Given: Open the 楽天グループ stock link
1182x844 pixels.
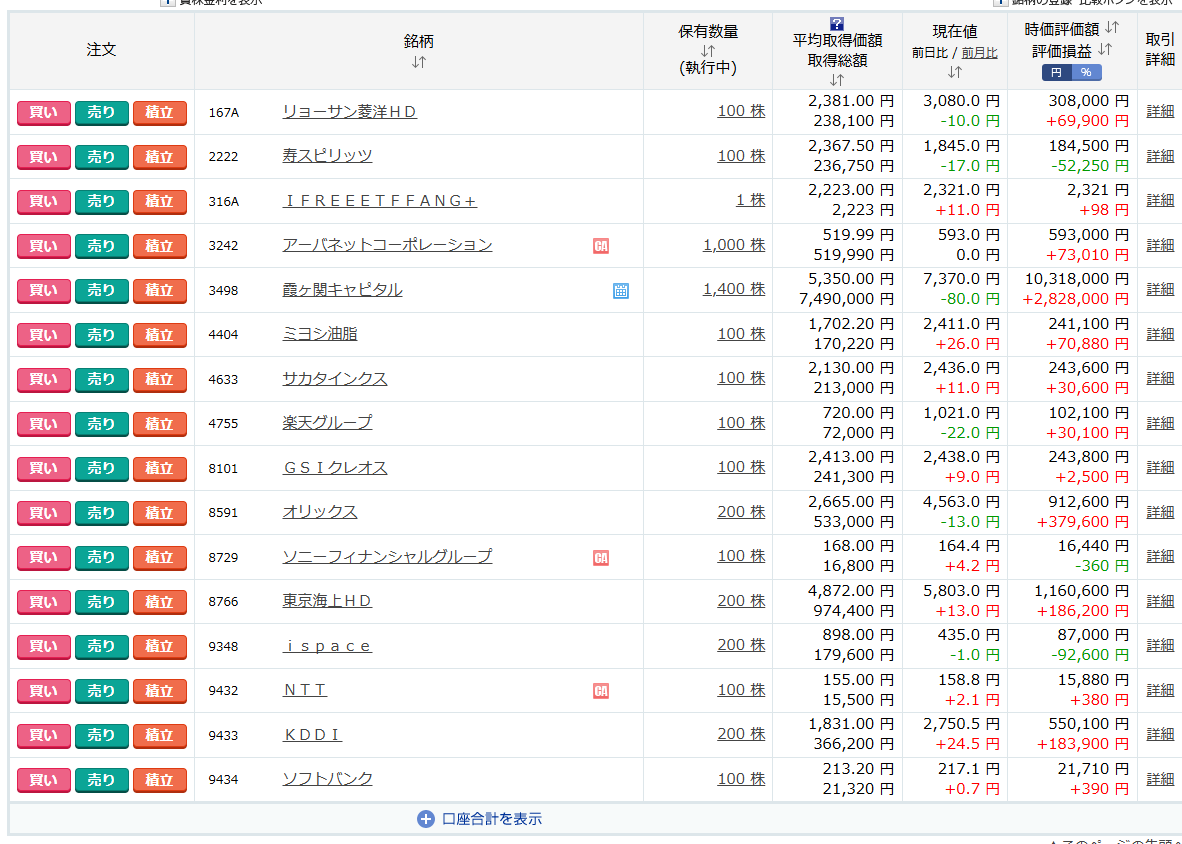Looking at the screenshot, I should [x=327, y=423].
